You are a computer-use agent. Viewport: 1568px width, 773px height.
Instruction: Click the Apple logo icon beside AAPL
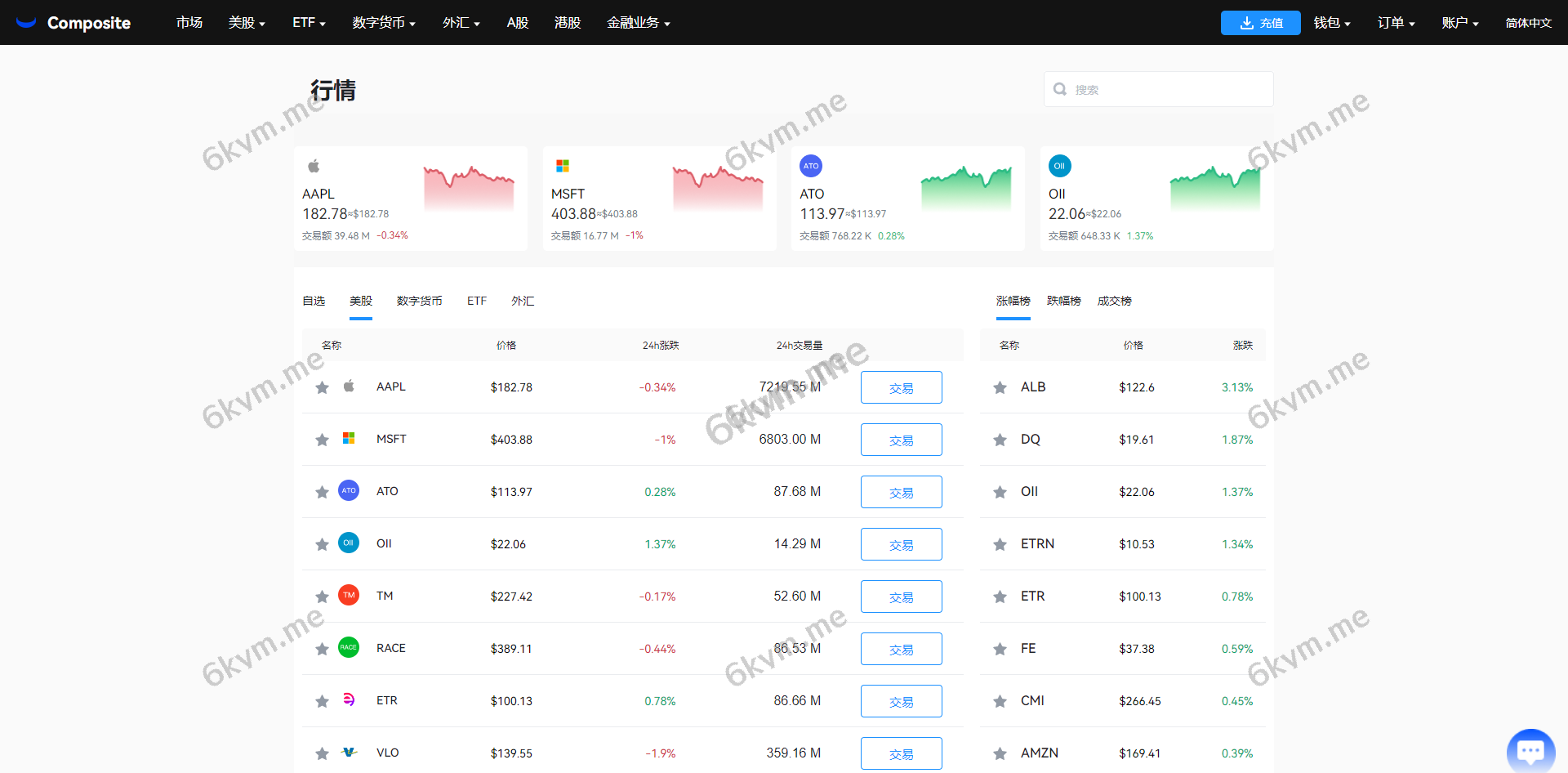pyautogui.click(x=349, y=386)
